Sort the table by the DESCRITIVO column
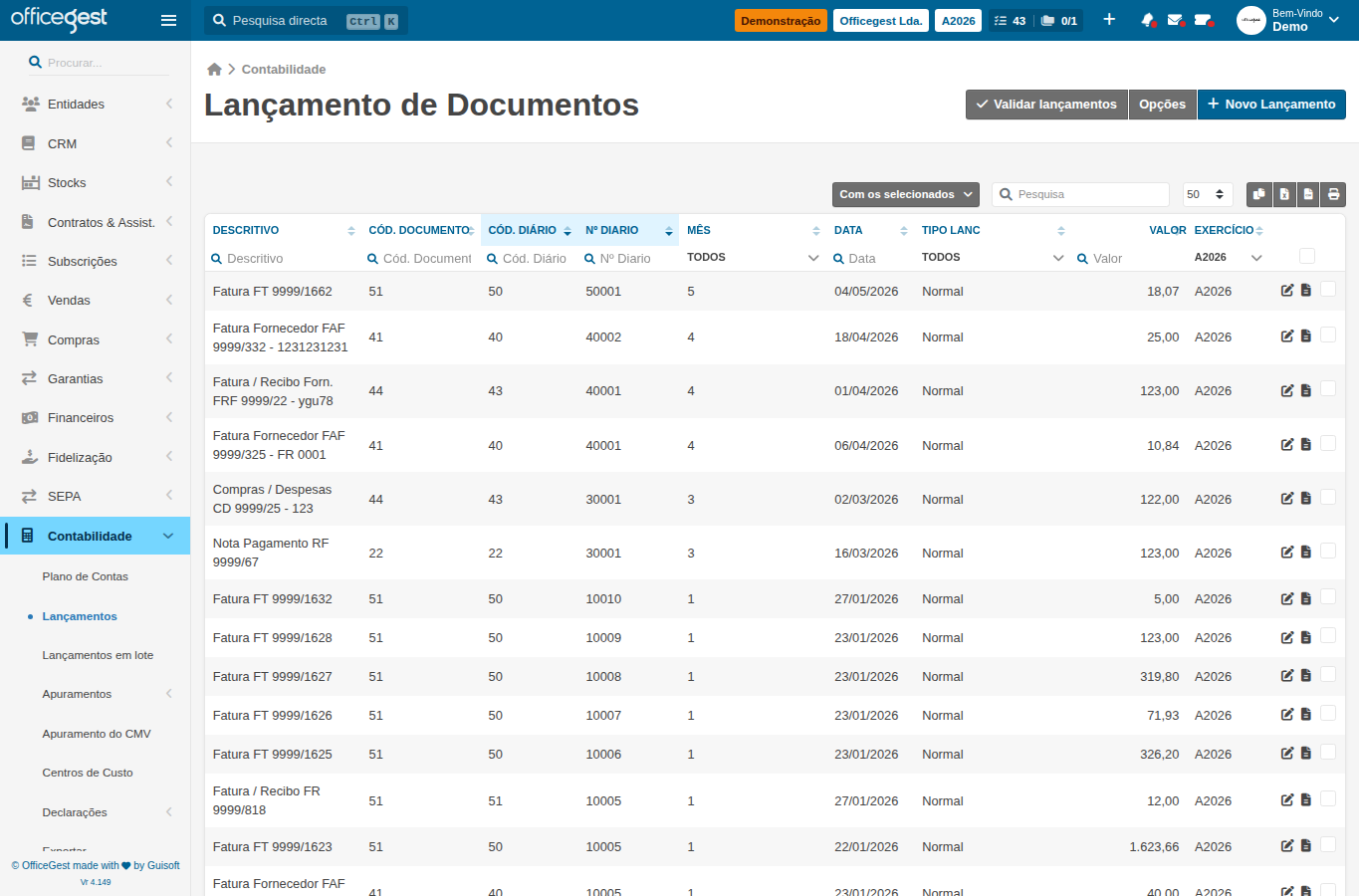Screen dimensions: 1359x896 pos(283,230)
